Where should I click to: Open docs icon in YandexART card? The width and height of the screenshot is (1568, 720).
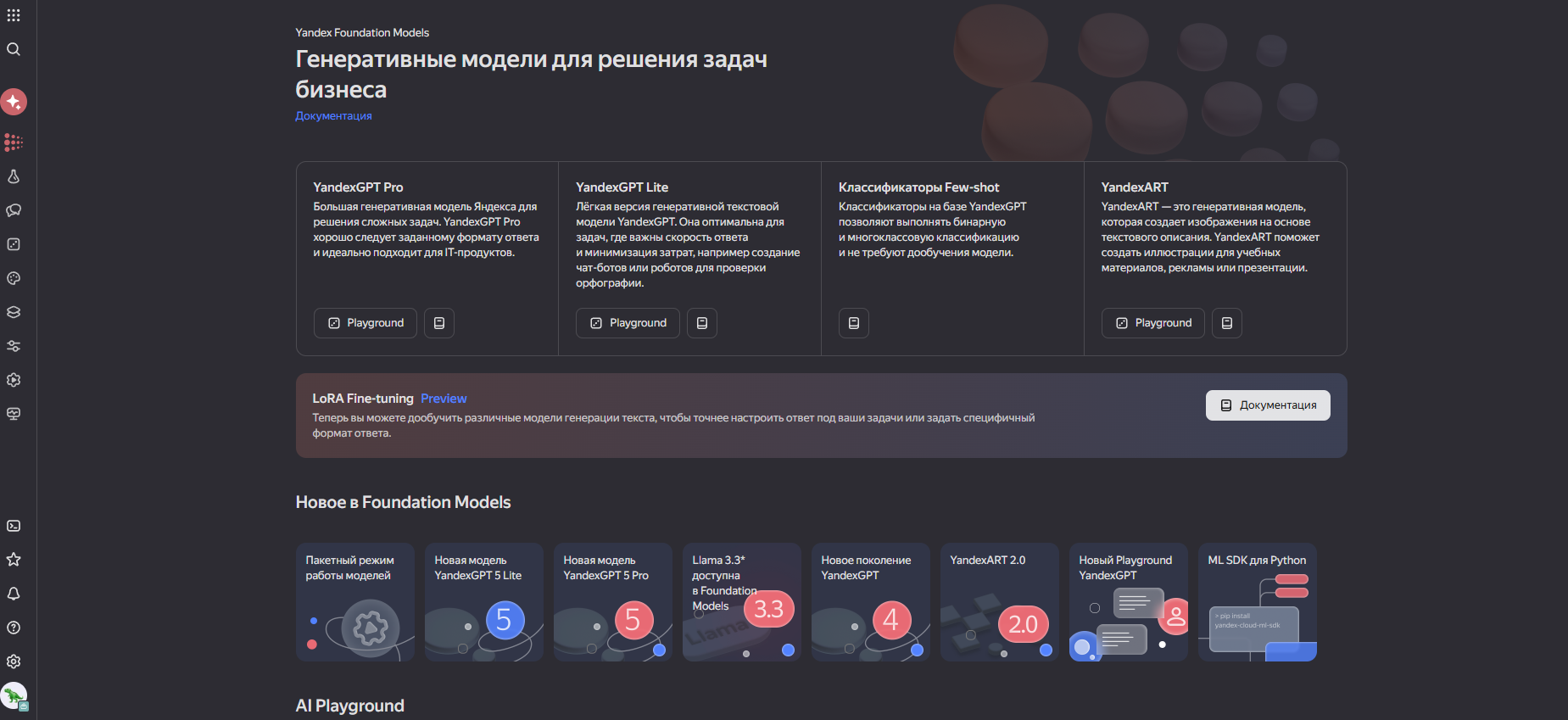click(1227, 323)
